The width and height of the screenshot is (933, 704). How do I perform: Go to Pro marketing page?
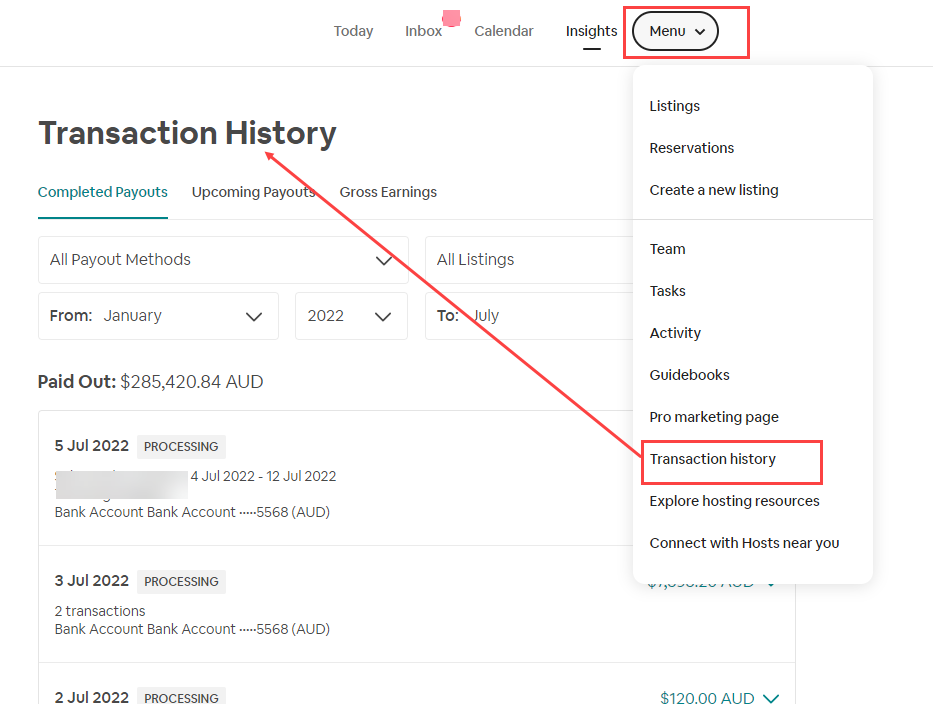[x=714, y=417]
